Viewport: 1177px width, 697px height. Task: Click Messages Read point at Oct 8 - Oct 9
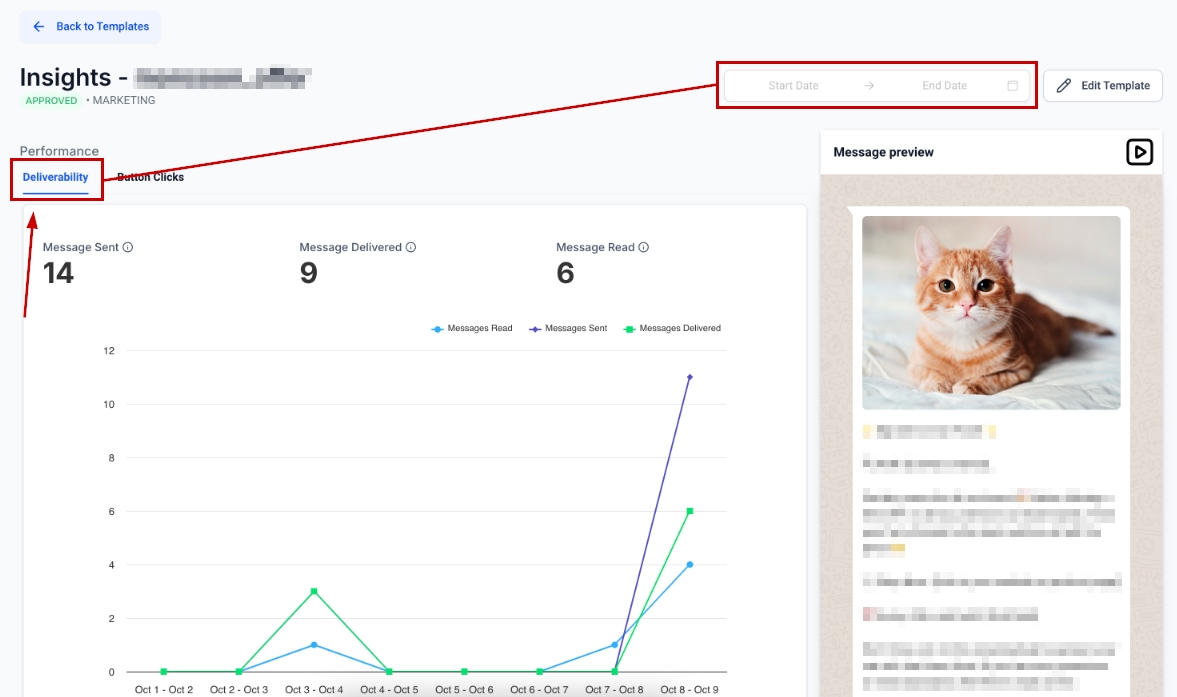tap(690, 564)
